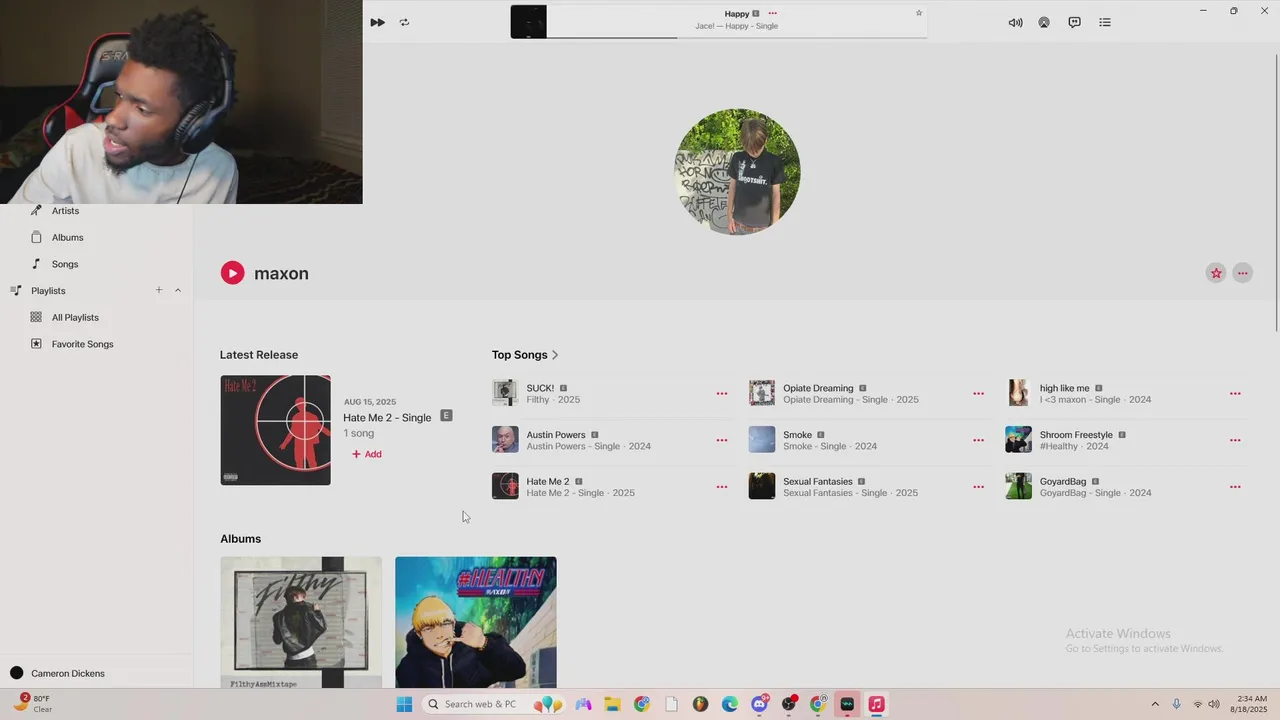Open Cameron Dickens account profile
This screenshot has height=720, width=1280.
point(57,673)
